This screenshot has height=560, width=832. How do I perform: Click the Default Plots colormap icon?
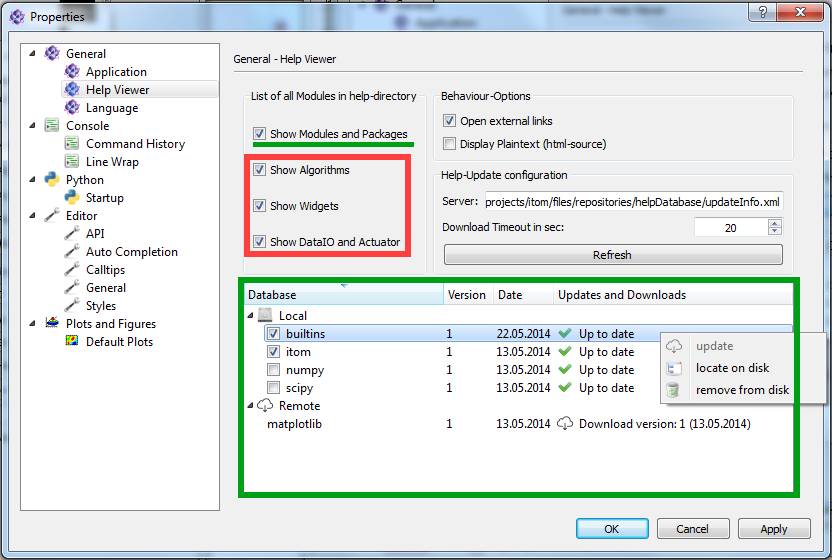coord(72,342)
